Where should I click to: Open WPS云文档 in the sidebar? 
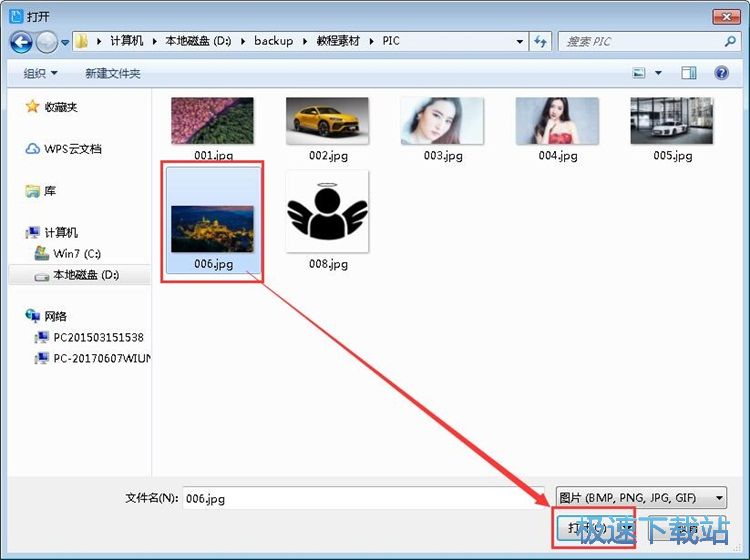coord(73,149)
